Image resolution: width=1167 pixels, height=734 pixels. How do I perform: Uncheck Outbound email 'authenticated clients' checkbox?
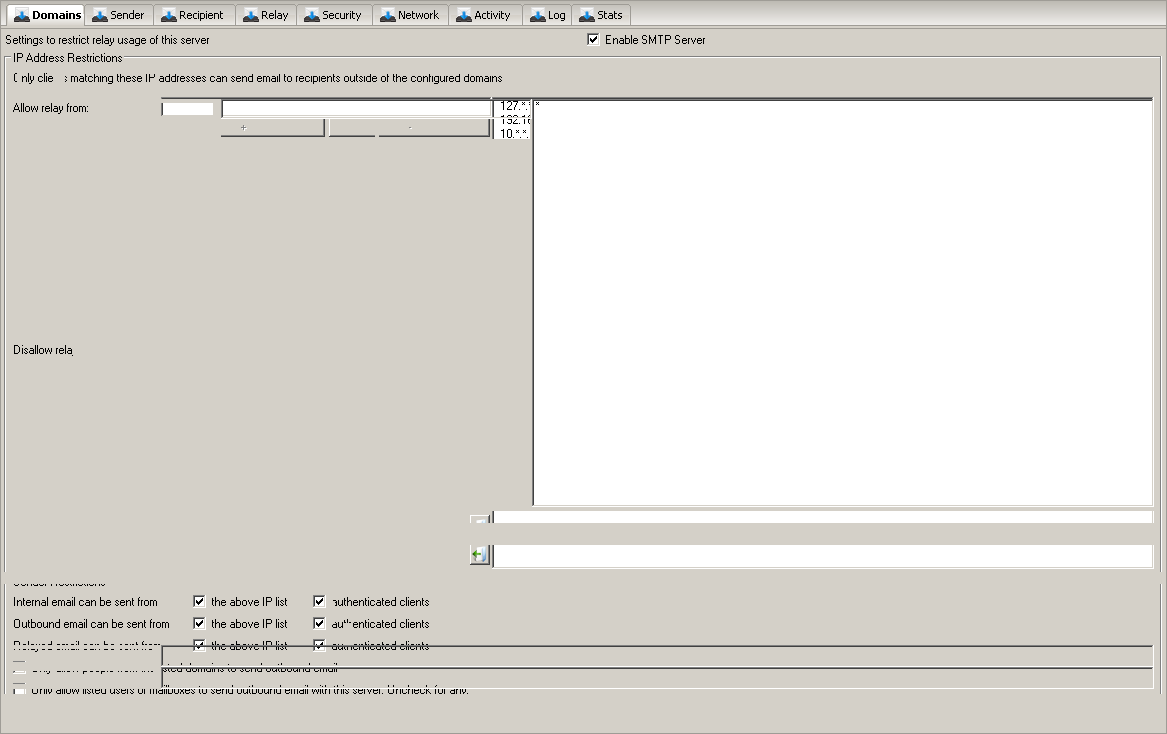(x=320, y=624)
